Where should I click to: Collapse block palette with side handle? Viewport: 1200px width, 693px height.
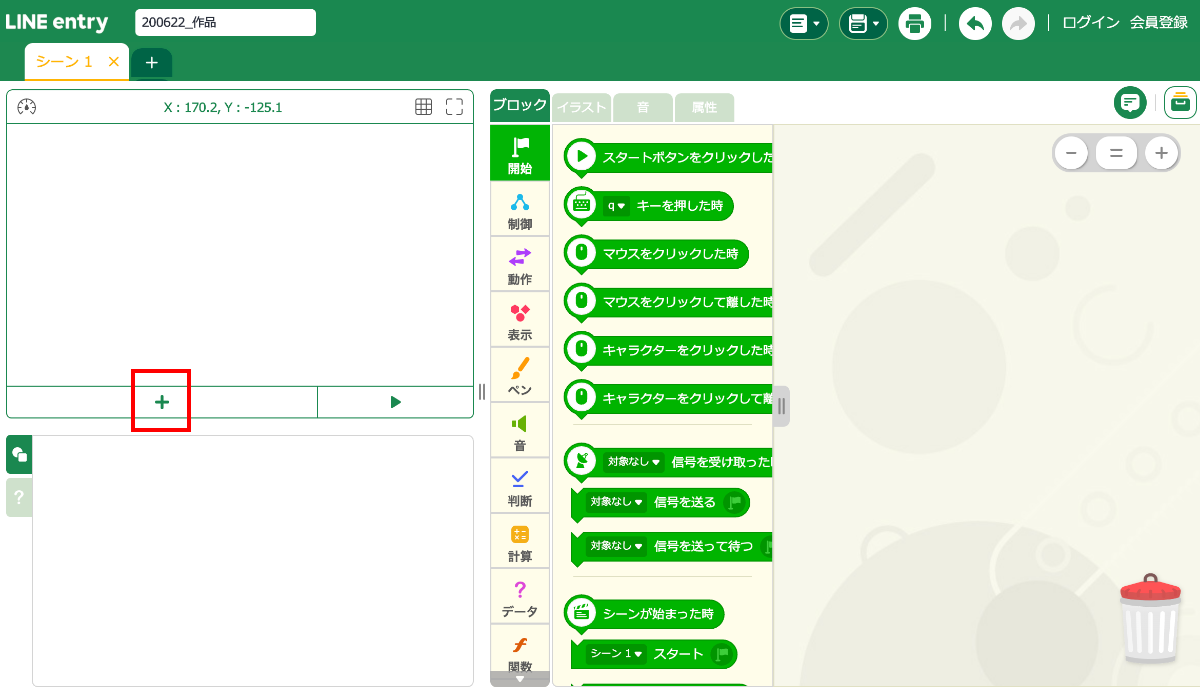pos(781,406)
